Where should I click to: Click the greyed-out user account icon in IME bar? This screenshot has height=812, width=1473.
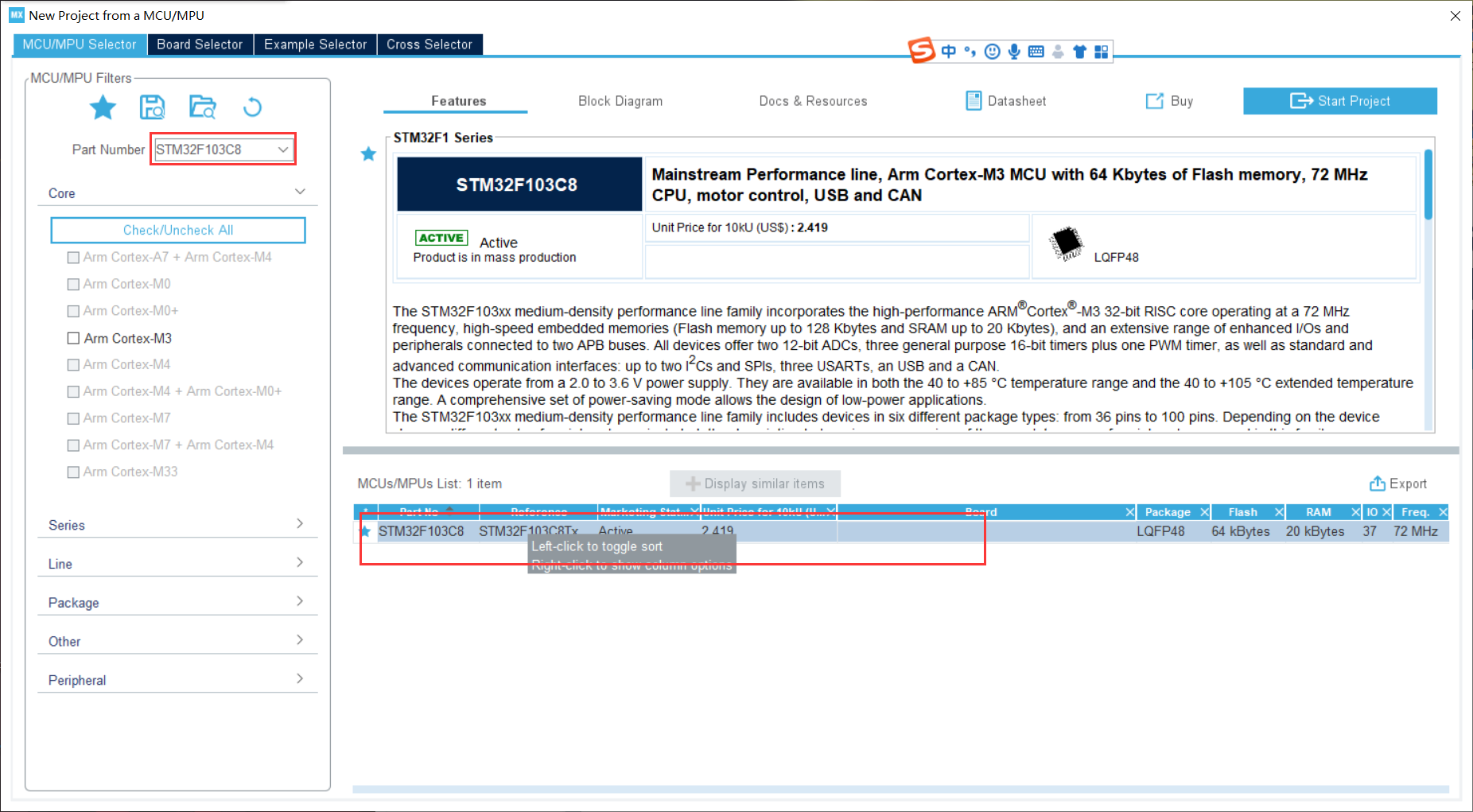point(1058,52)
